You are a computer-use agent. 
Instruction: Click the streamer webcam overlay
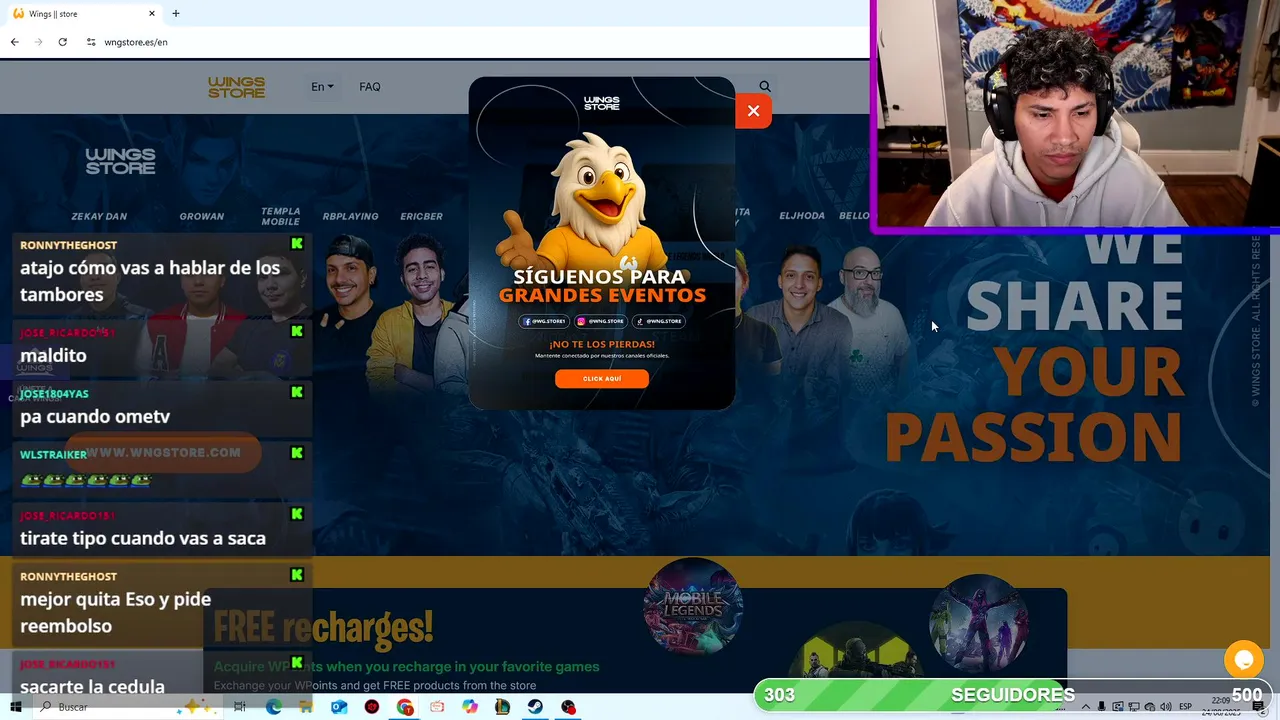coord(1076,116)
